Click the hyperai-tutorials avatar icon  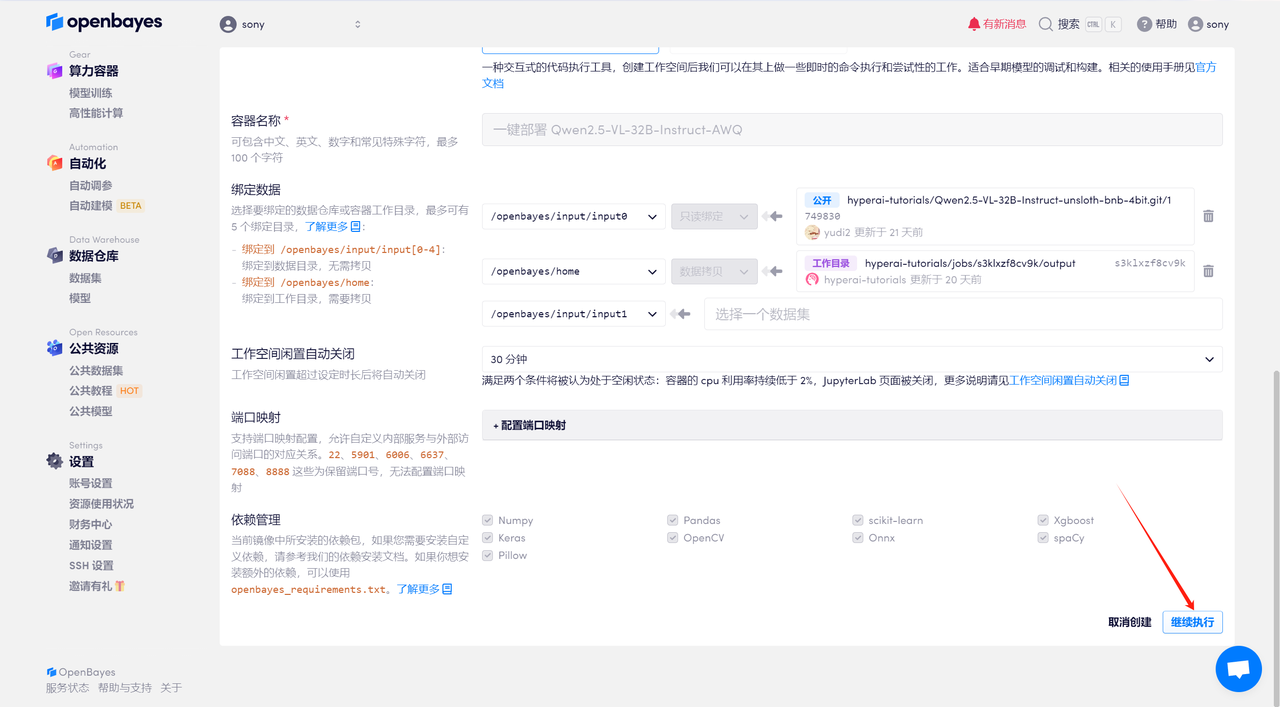[x=813, y=280]
